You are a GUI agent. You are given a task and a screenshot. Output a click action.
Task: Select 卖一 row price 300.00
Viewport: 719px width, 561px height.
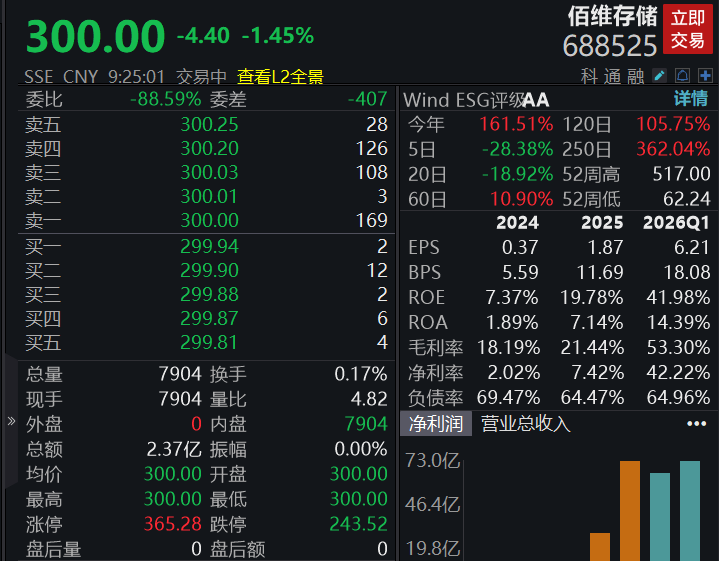click(x=210, y=221)
